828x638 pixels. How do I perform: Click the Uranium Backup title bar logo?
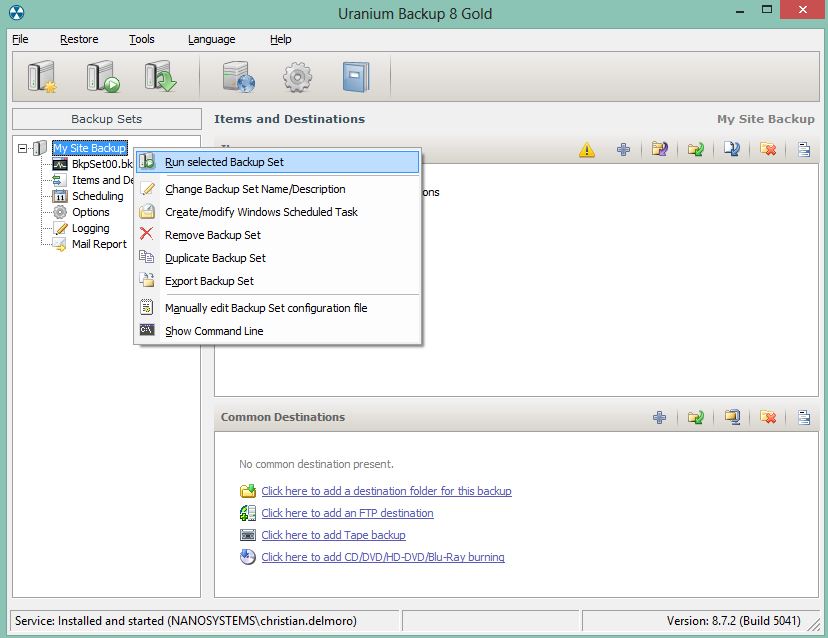17,13
